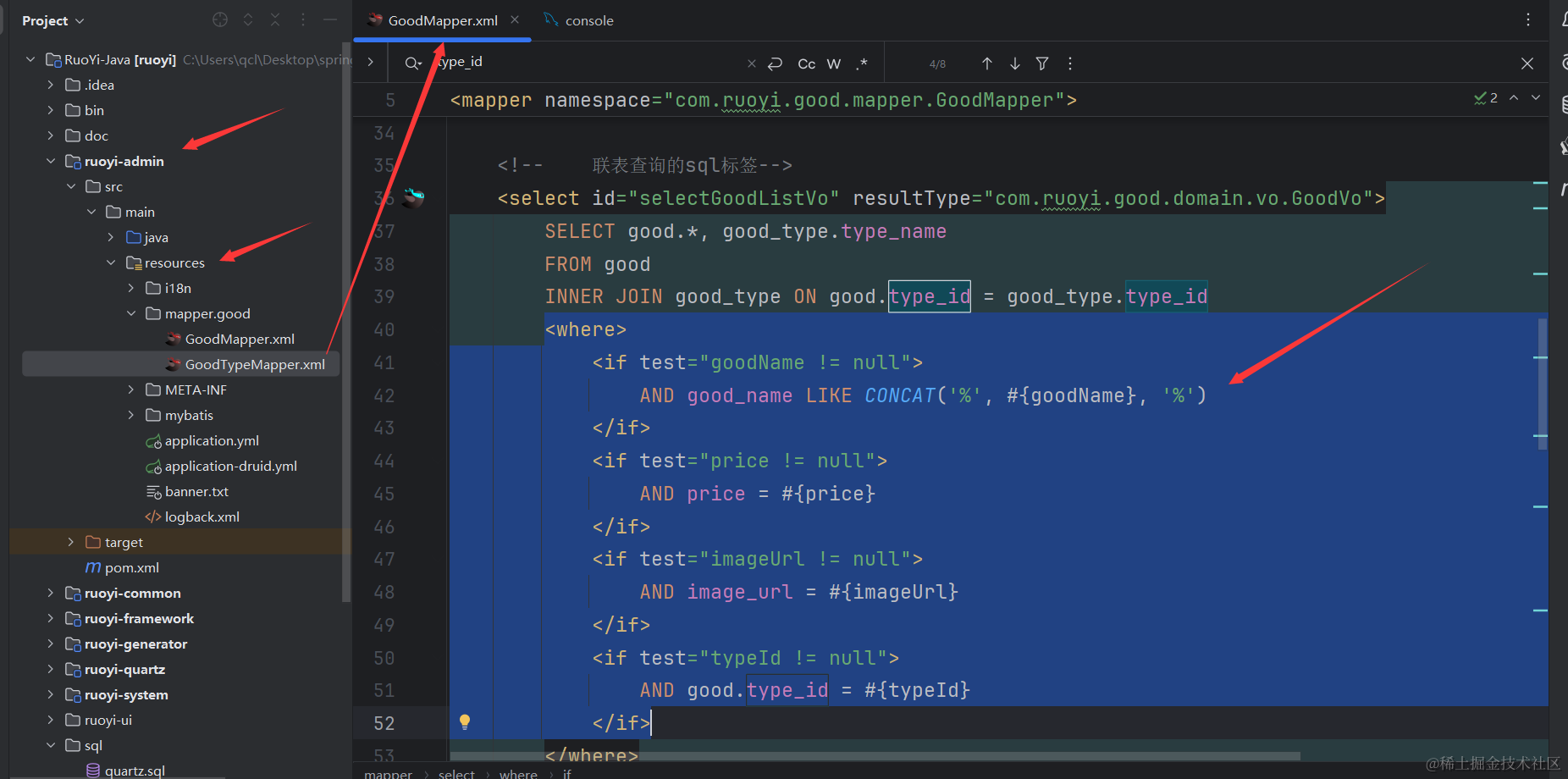The height and width of the screenshot is (779, 1568).
Task: Expand the .idea folder
Action: (51, 85)
